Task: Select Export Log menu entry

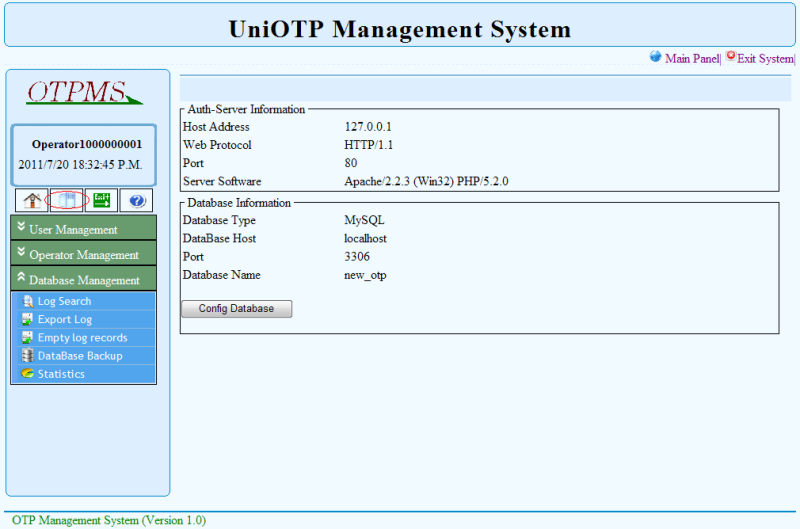Action: click(x=87, y=319)
